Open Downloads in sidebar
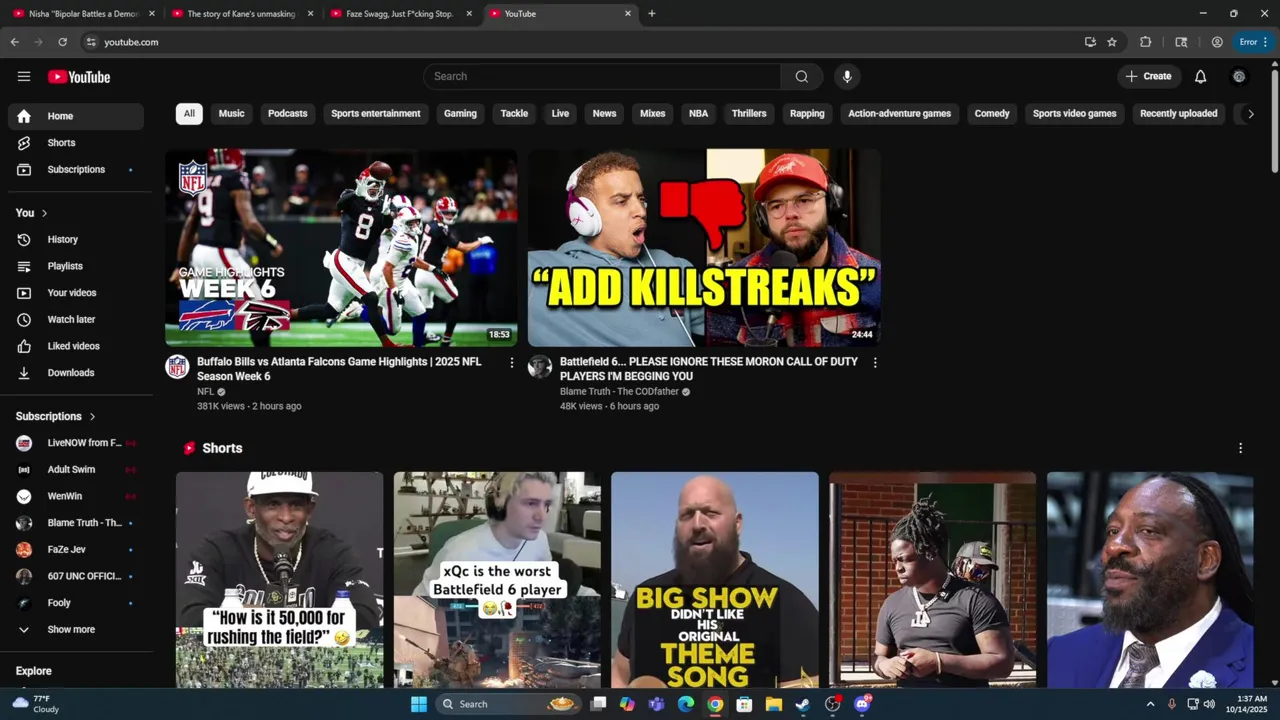The height and width of the screenshot is (720, 1280). 76,373
